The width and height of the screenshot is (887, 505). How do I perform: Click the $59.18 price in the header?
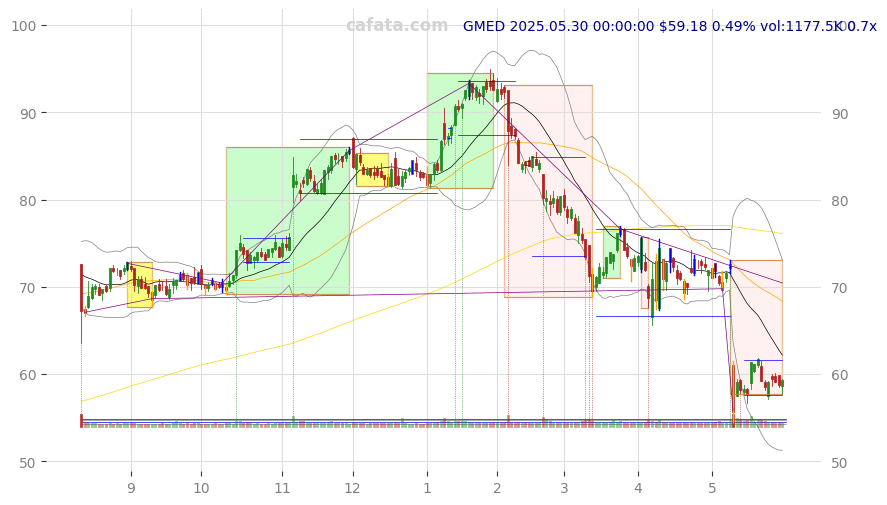pyautogui.click(x=683, y=26)
